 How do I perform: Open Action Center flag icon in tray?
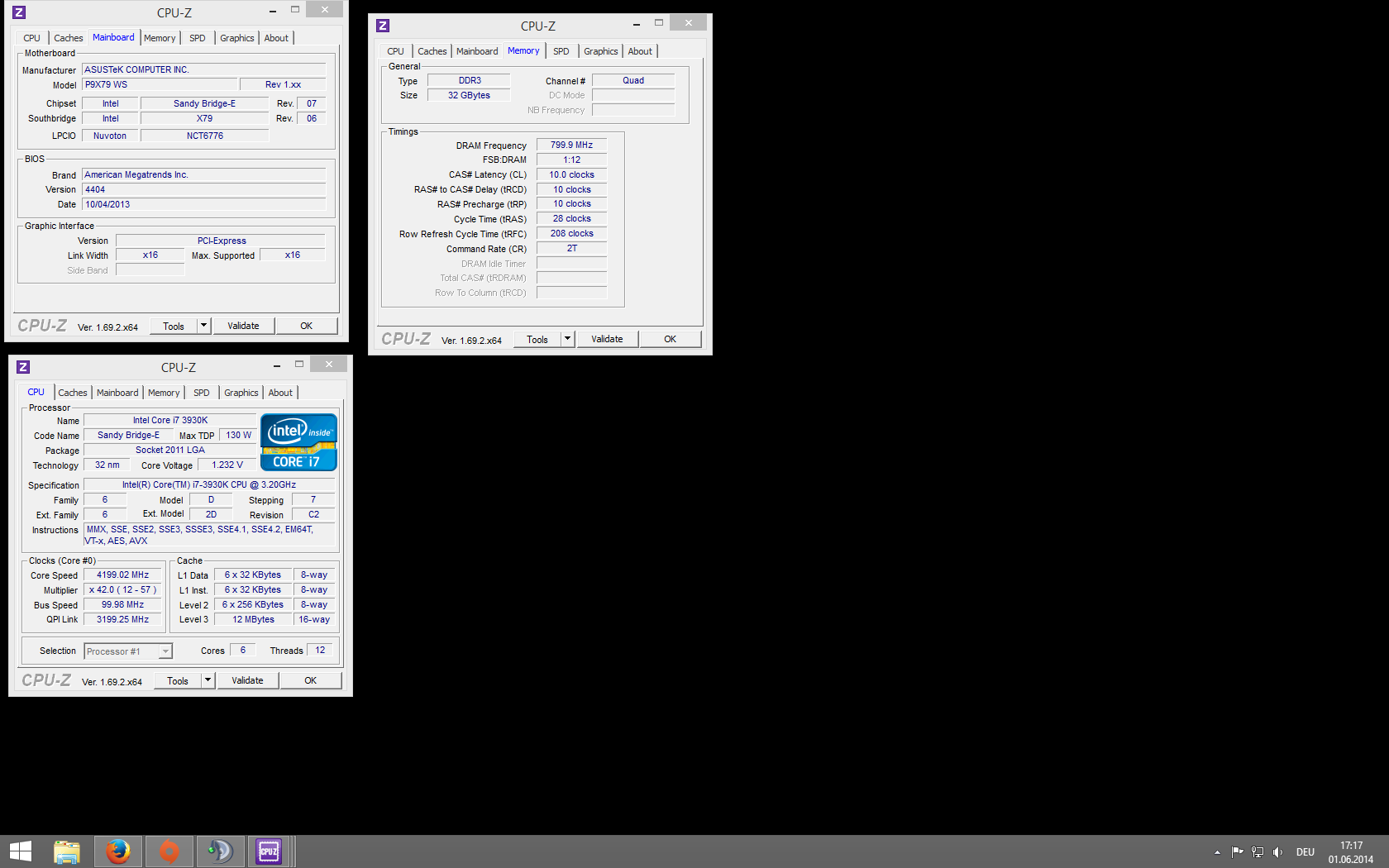[x=1237, y=851]
